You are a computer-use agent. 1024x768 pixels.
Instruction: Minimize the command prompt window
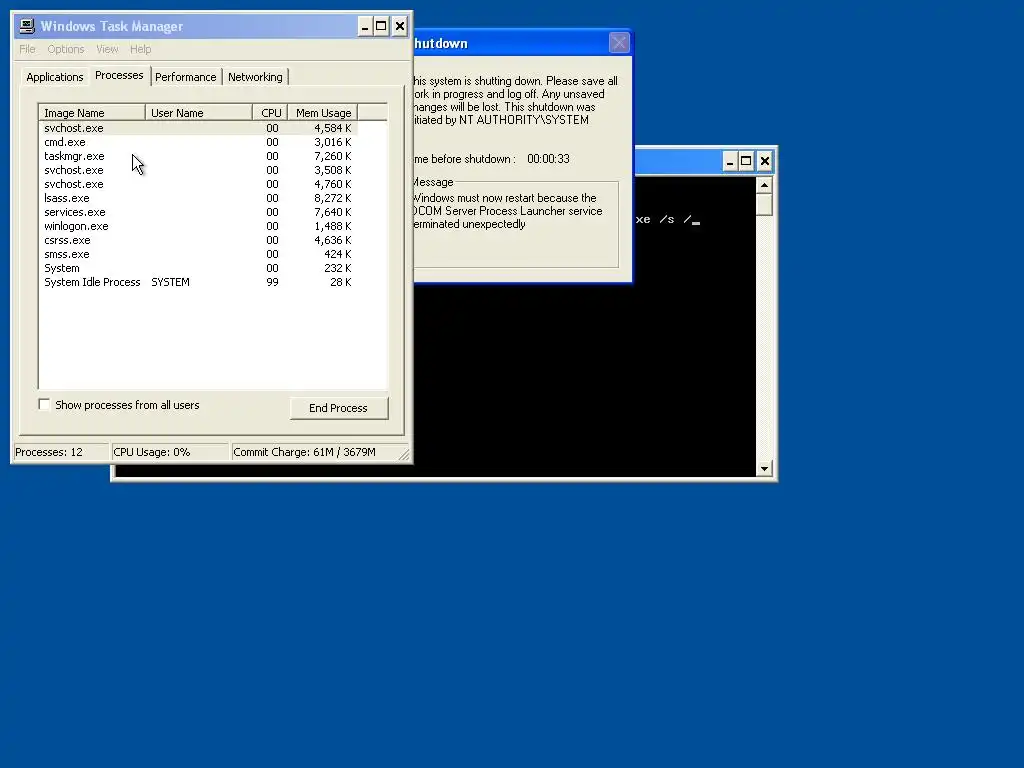point(729,161)
